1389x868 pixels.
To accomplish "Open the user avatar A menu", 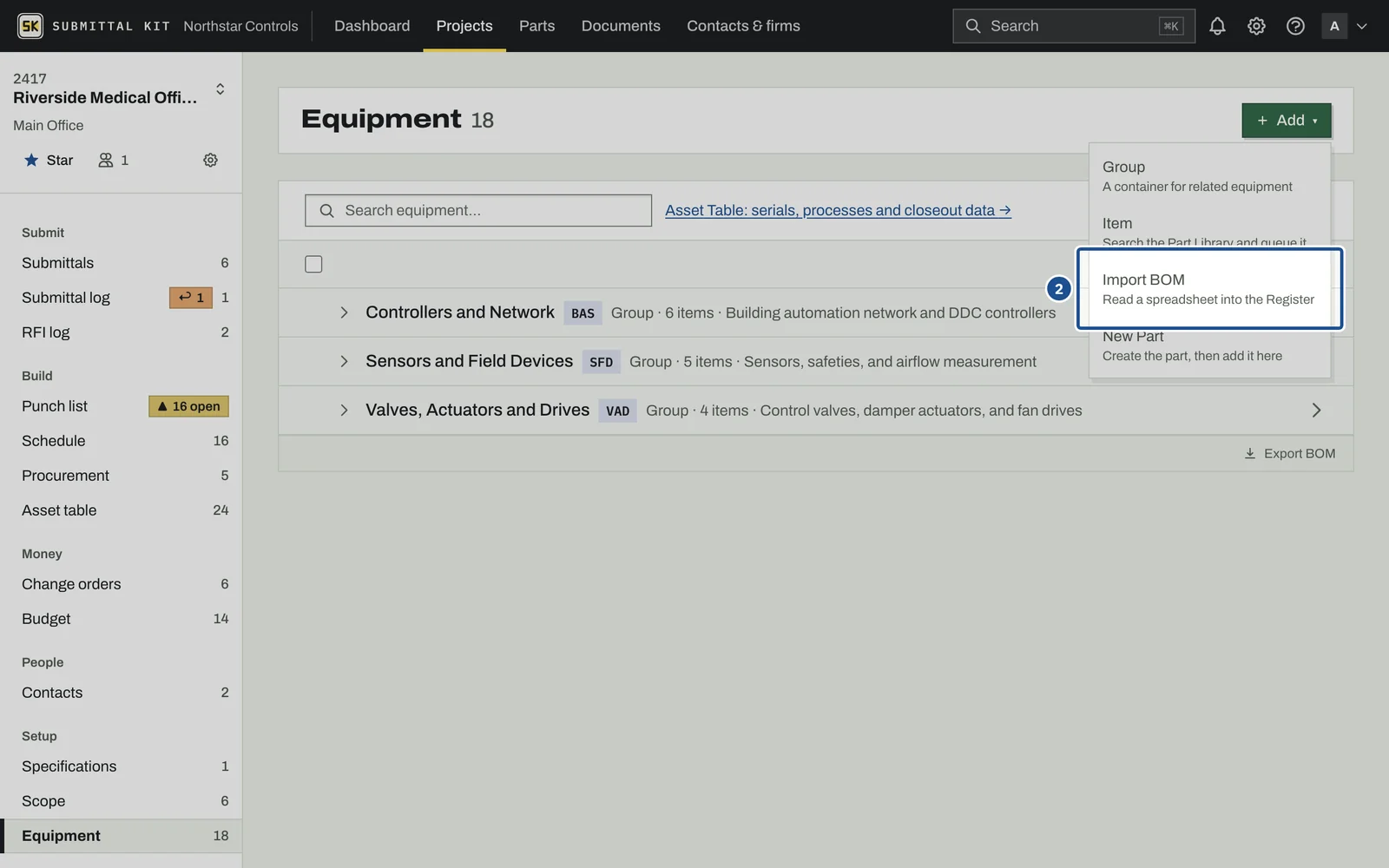I will click(x=1334, y=26).
